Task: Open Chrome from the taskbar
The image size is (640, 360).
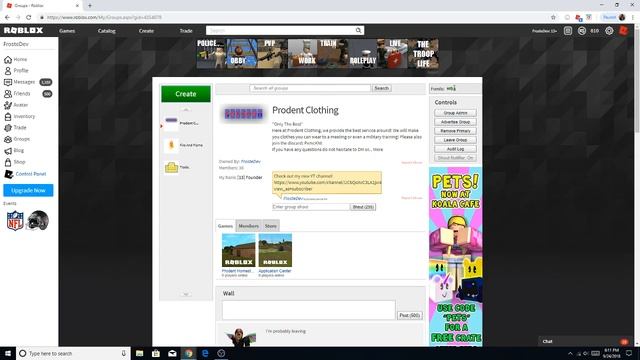Action: pos(189,353)
